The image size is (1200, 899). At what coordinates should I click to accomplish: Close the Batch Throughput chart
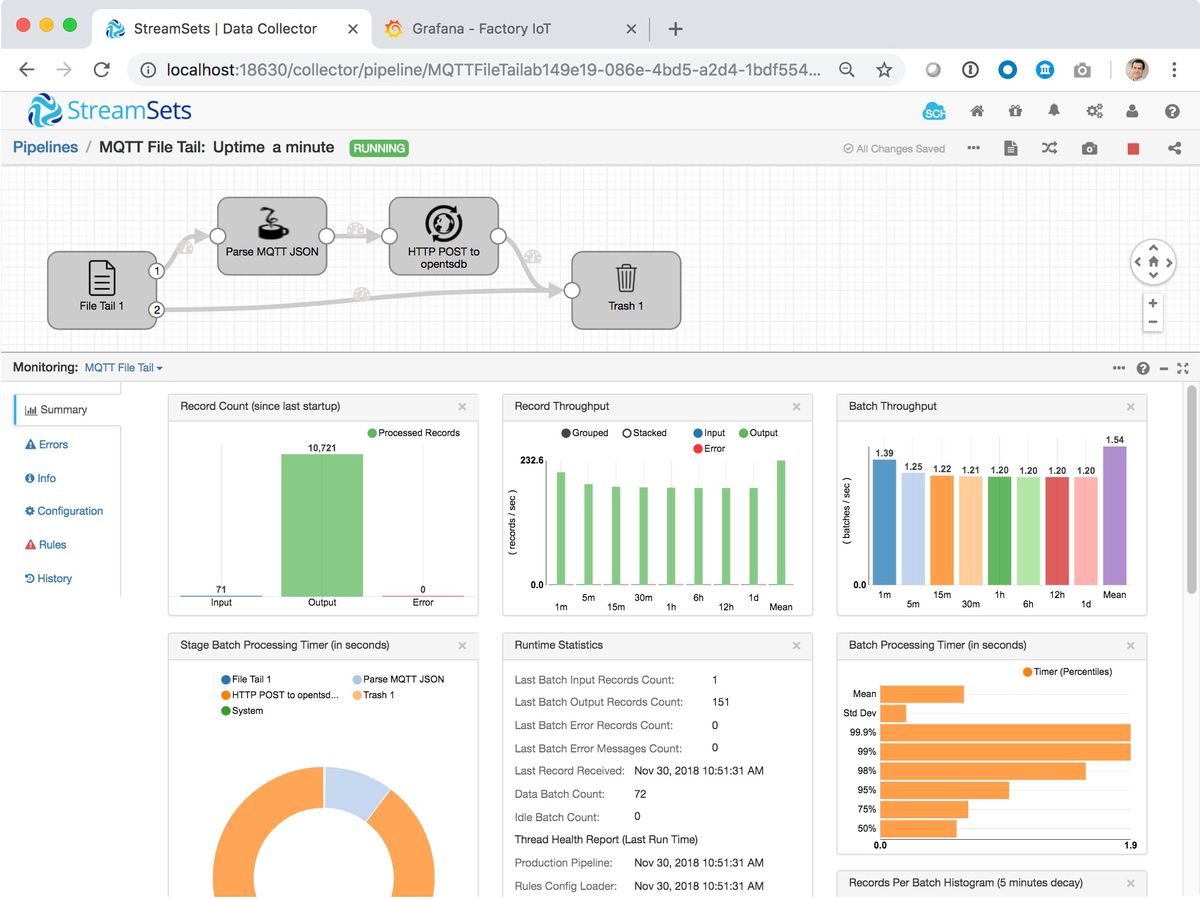[1130, 407]
